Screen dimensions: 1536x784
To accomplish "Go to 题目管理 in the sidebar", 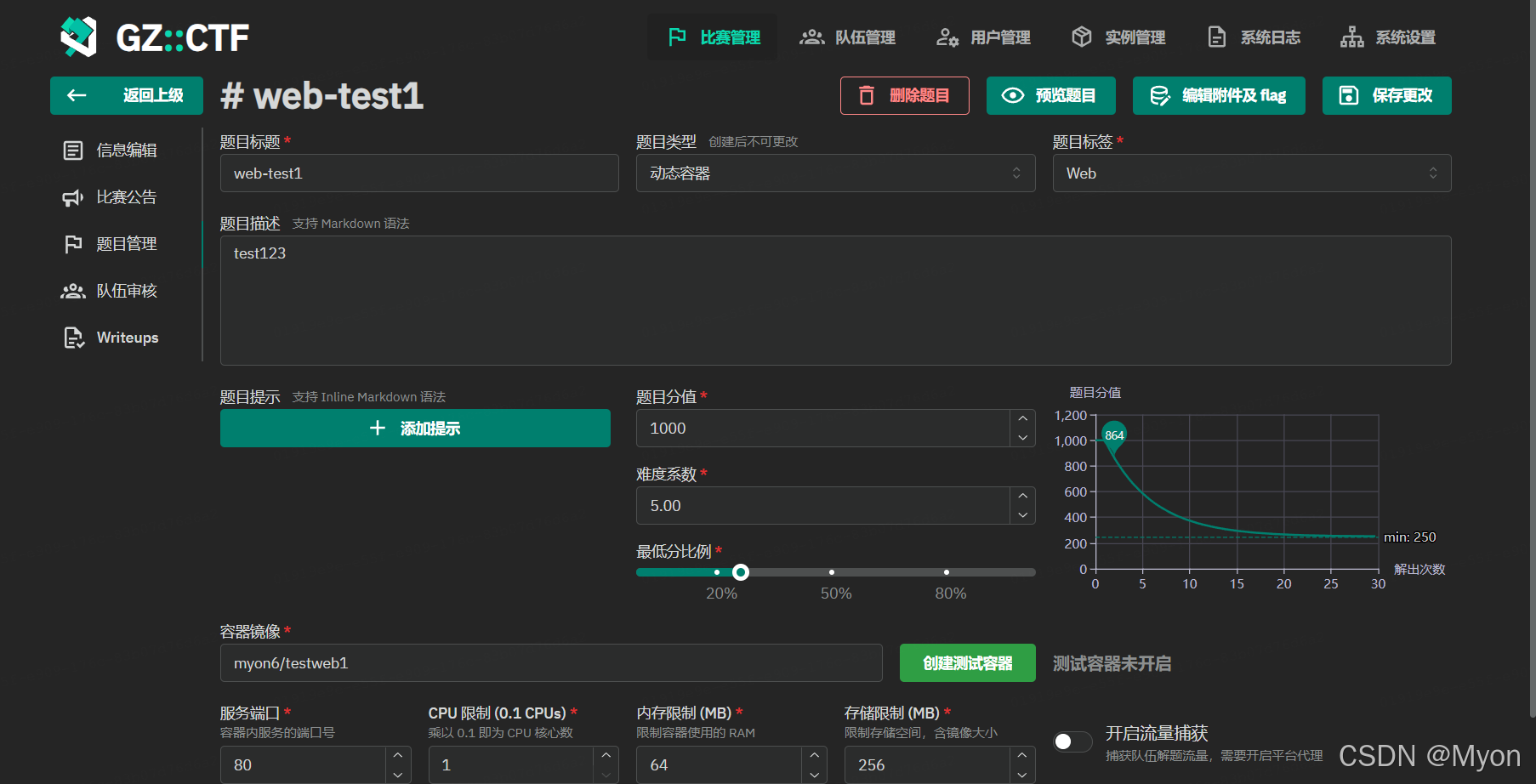I will pos(126,244).
